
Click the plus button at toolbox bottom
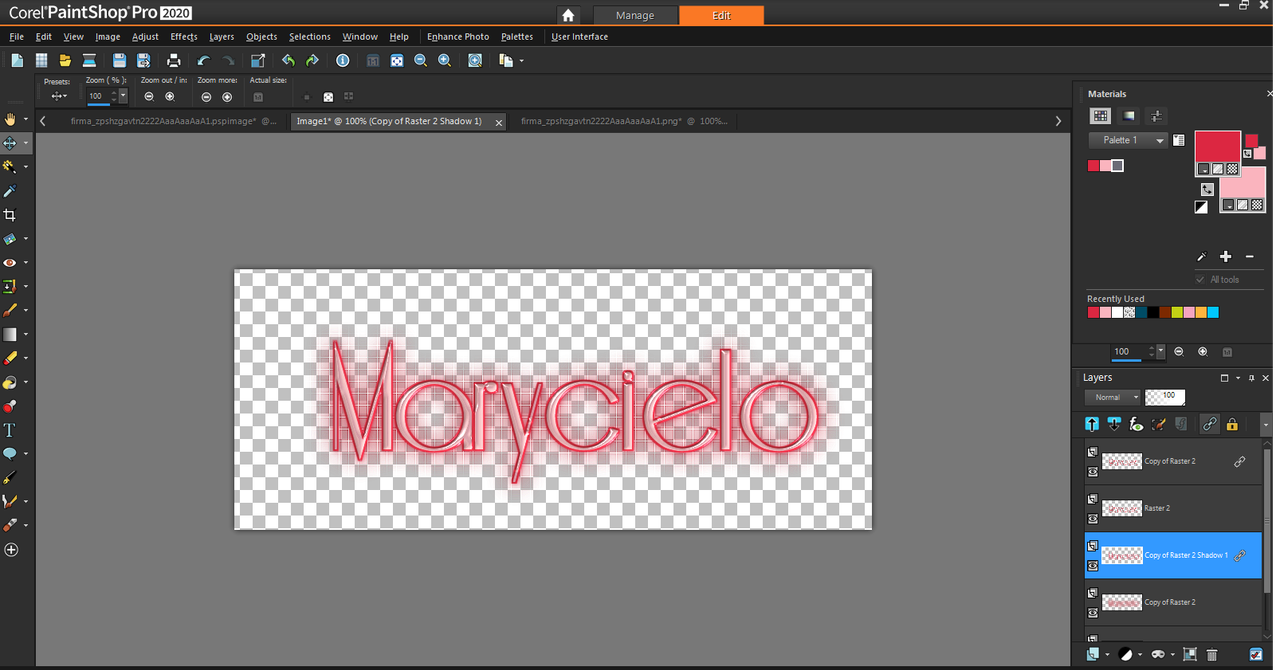point(11,550)
